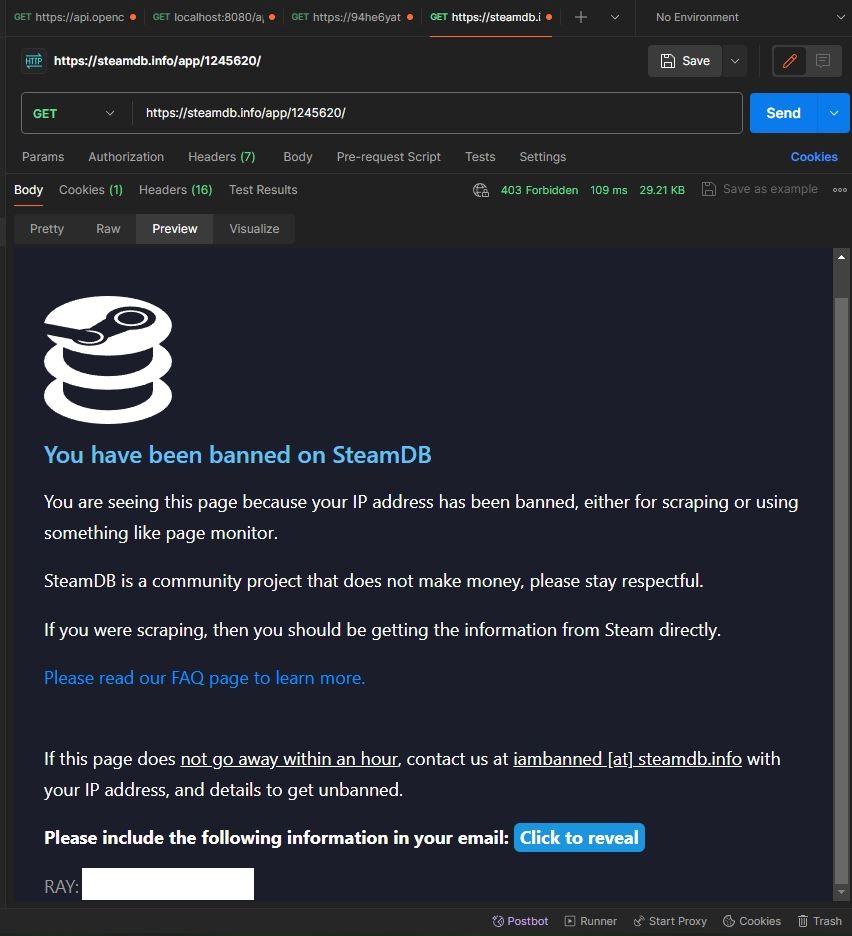Click the request URL input field
The height and width of the screenshot is (936, 852).
coord(436,113)
